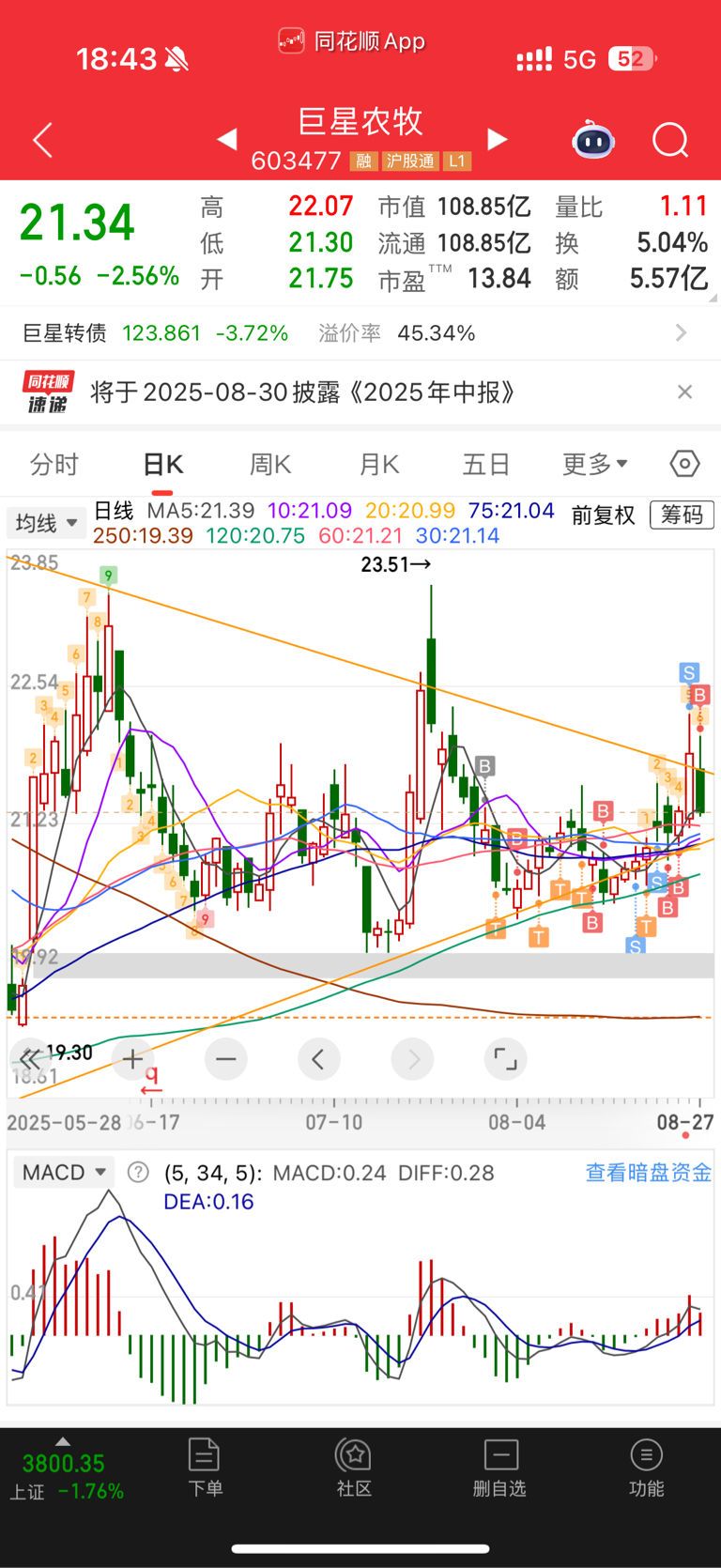The image size is (721, 1568).
Task: Expand chart to fullscreen
Action: pyautogui.click(x=506, y=1060)
